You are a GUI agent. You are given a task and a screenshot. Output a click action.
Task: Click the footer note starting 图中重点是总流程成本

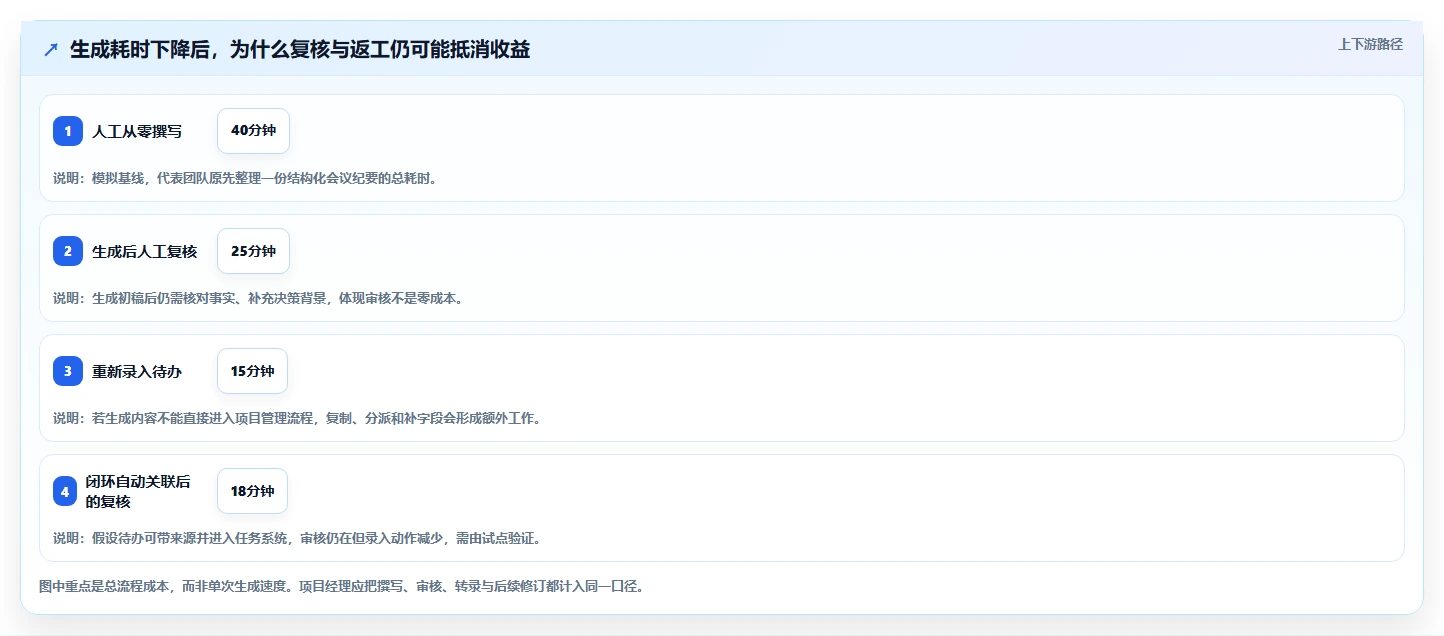click(341, 586)
